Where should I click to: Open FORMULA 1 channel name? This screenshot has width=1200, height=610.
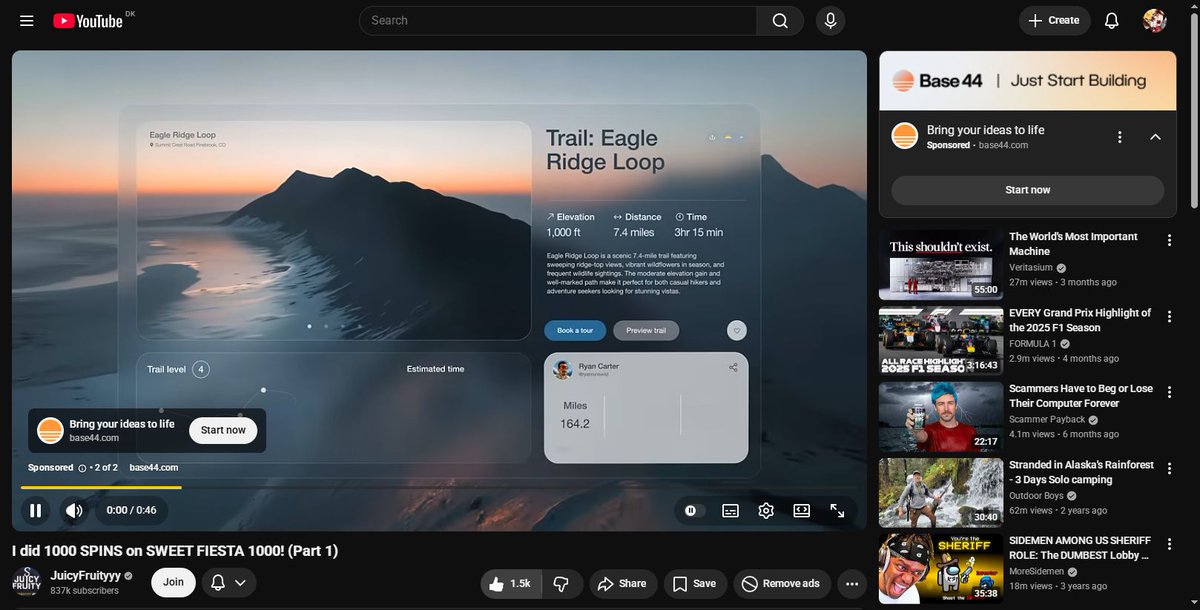pyautogui.click(x=1033, y=344)
